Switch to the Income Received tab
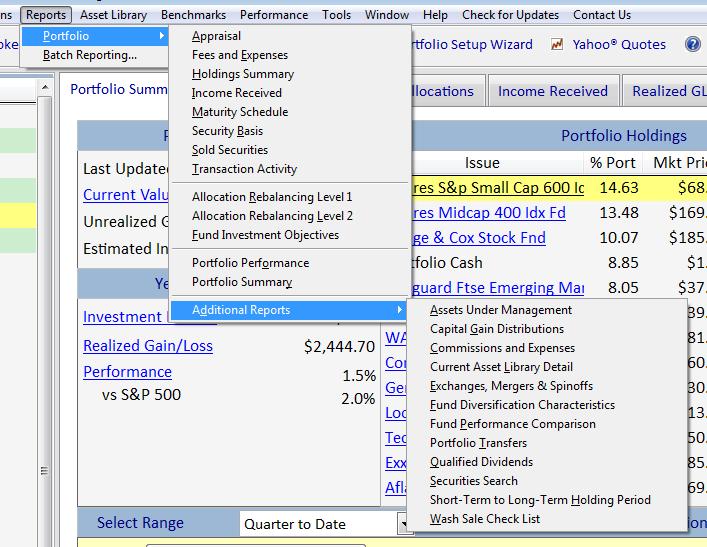Screen dimensions: 707x547 coord(552,91)
